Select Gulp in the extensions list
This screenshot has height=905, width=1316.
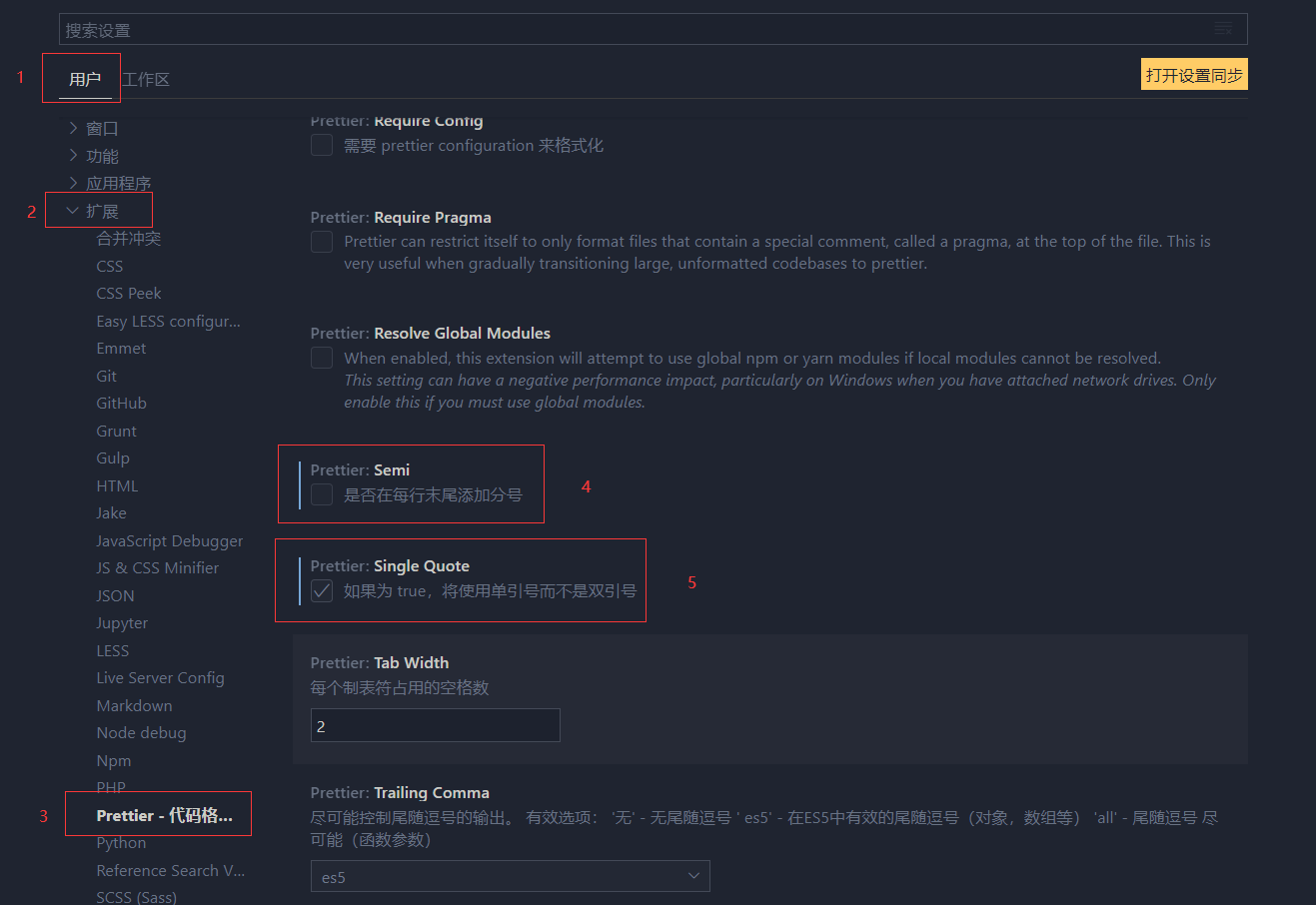(x=113, y=457)
